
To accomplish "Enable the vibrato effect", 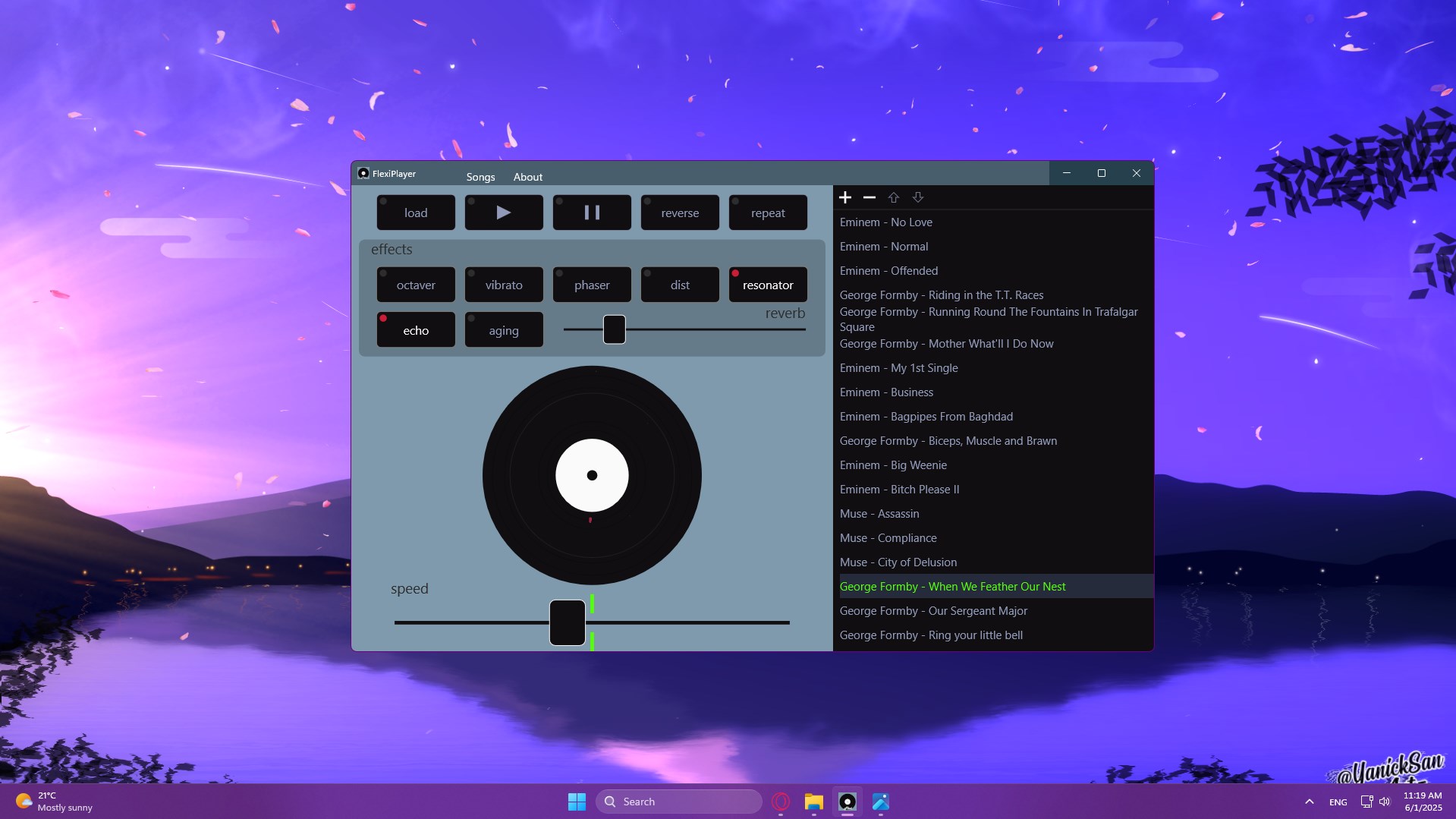I will coord(503,285).
